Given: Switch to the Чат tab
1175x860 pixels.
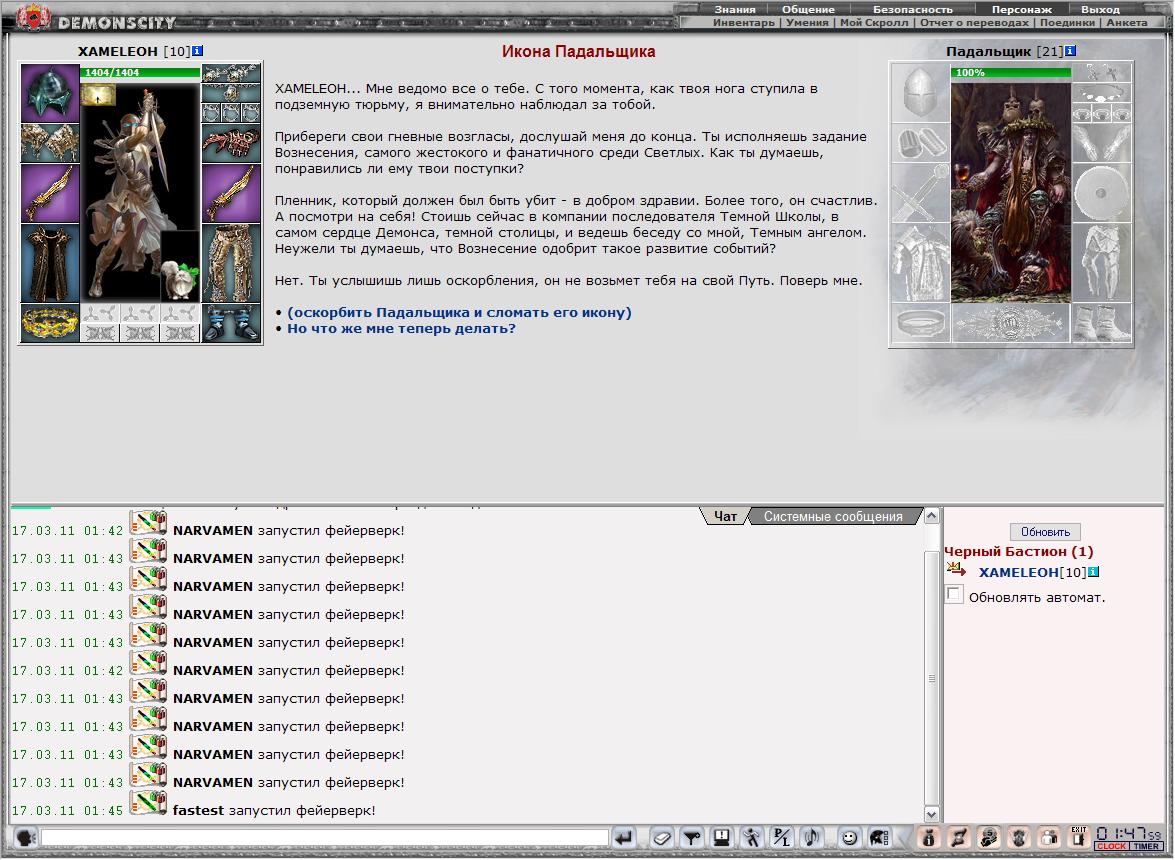Looking at the screenshot, I should 725,516.
